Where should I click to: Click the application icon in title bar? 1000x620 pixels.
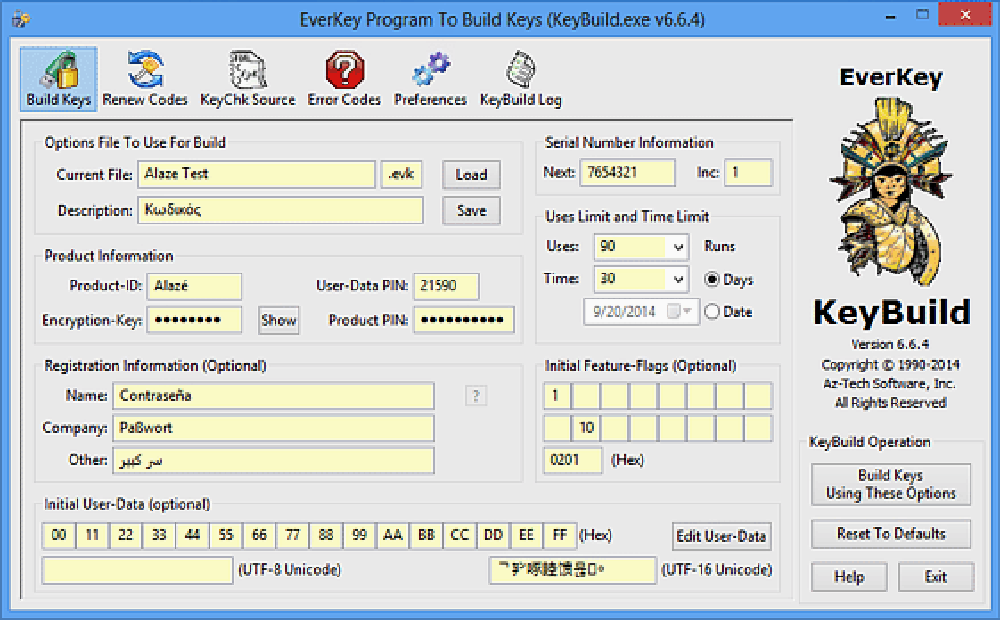pos(21,19)
